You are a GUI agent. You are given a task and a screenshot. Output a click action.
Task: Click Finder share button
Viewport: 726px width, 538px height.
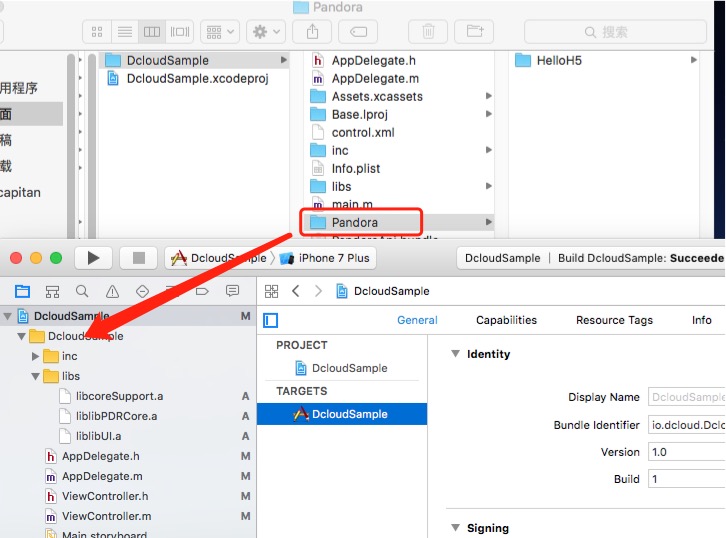[313, 32]
